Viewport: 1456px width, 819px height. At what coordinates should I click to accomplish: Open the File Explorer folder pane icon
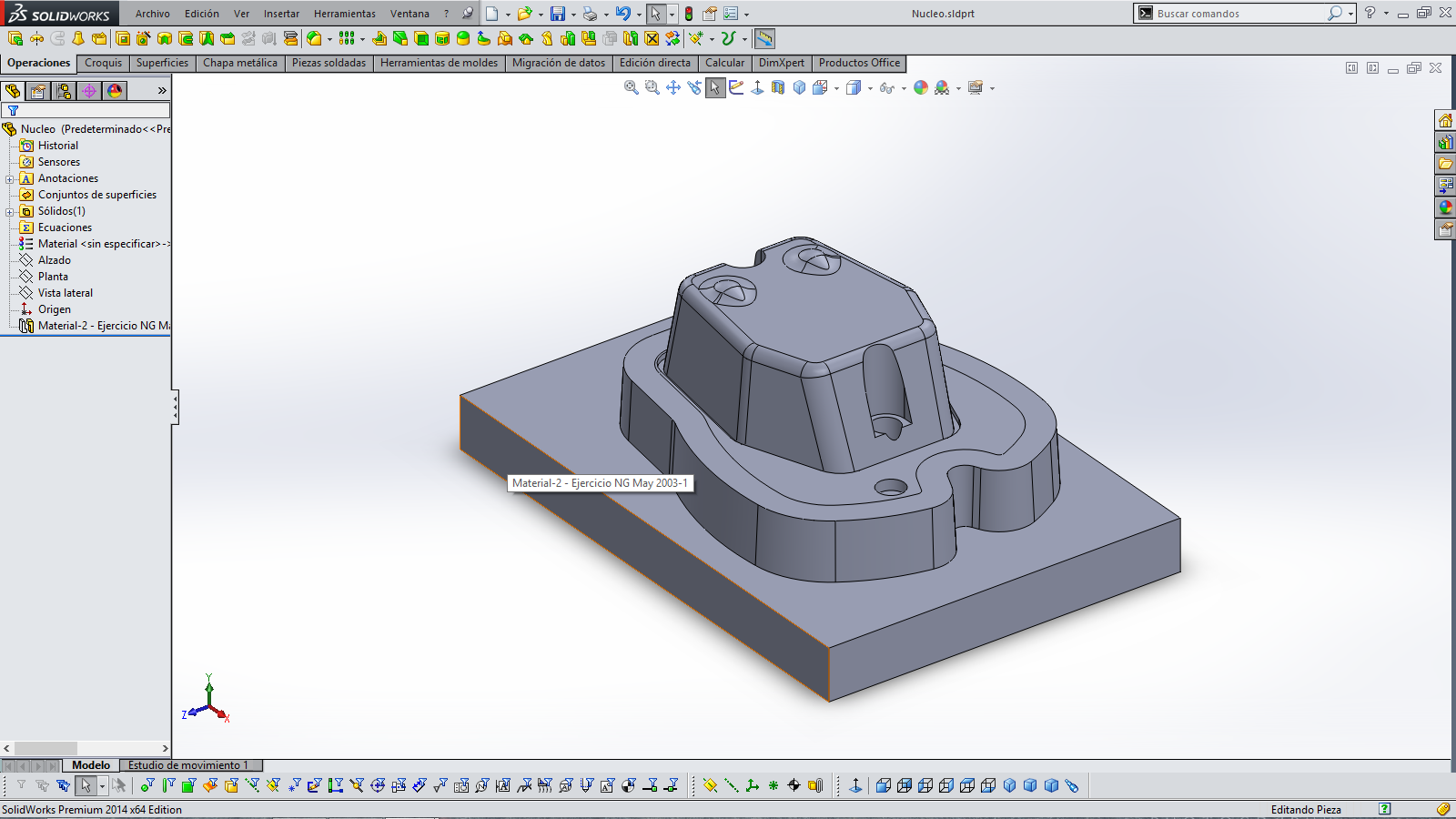pyautogui.click(x=1445, y=164)
